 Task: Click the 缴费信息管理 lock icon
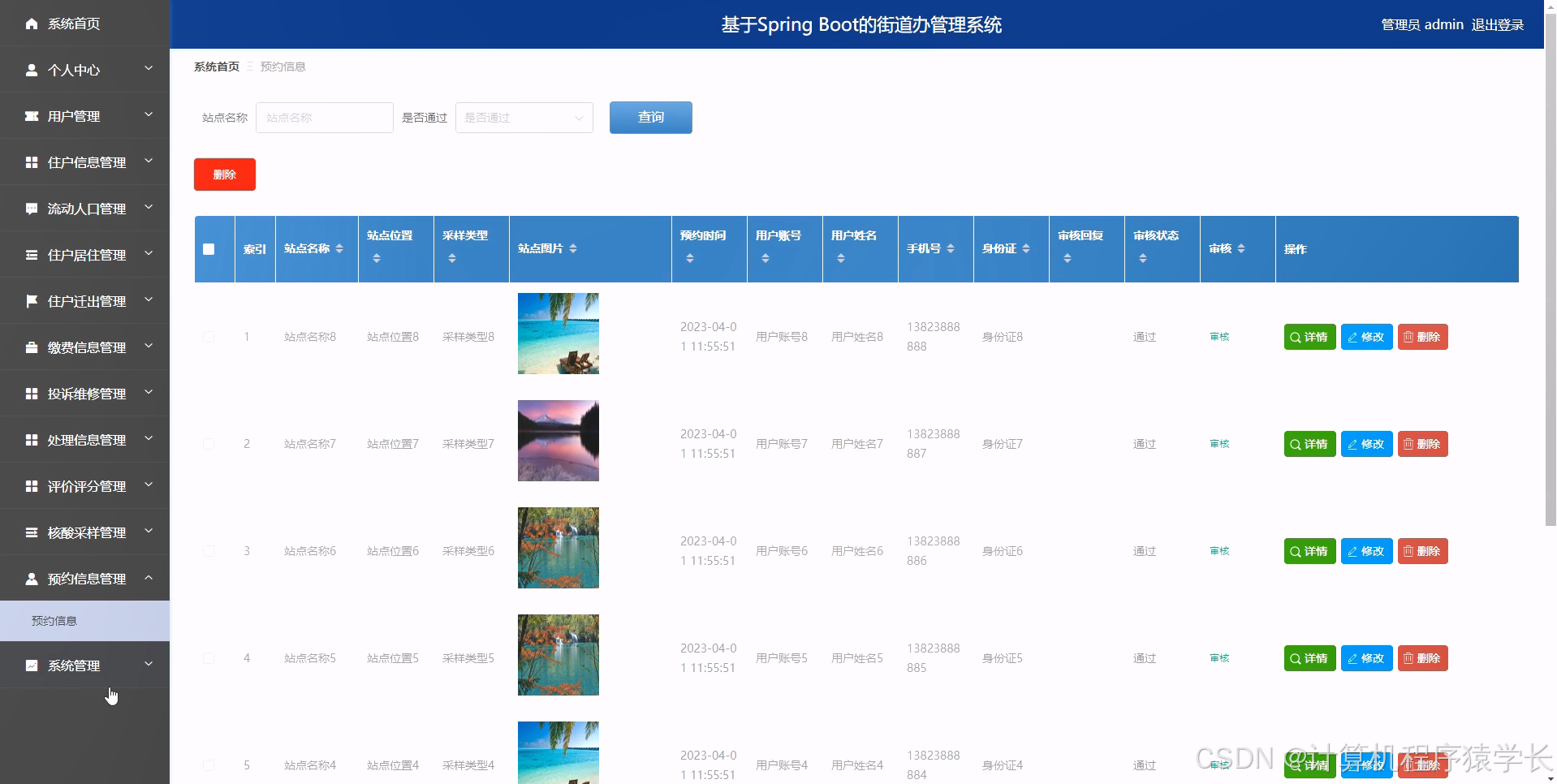tap(31, 347)
